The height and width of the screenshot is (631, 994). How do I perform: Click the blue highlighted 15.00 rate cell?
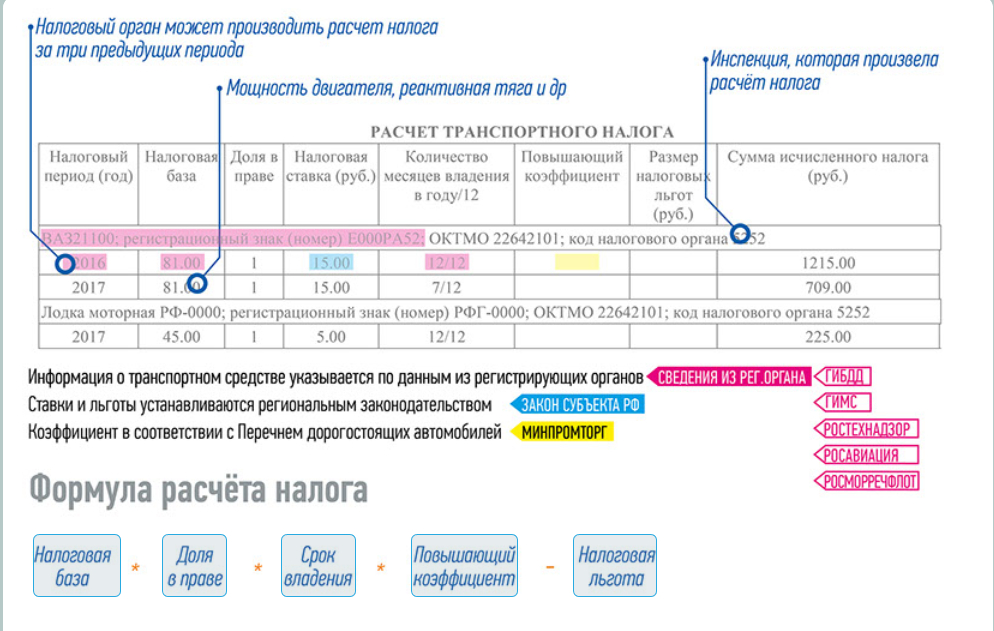pyautogui.click(x=331, y=263)
